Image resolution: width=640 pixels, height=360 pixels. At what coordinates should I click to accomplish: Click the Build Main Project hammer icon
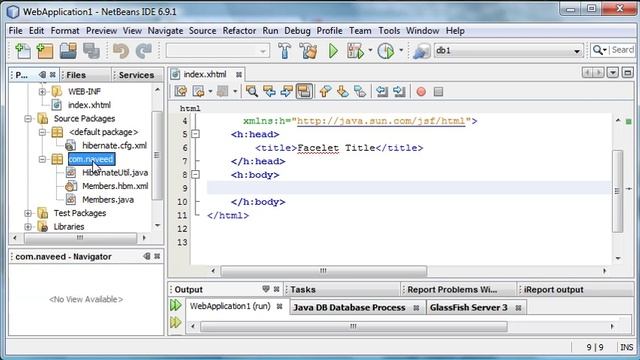point(284,51)
